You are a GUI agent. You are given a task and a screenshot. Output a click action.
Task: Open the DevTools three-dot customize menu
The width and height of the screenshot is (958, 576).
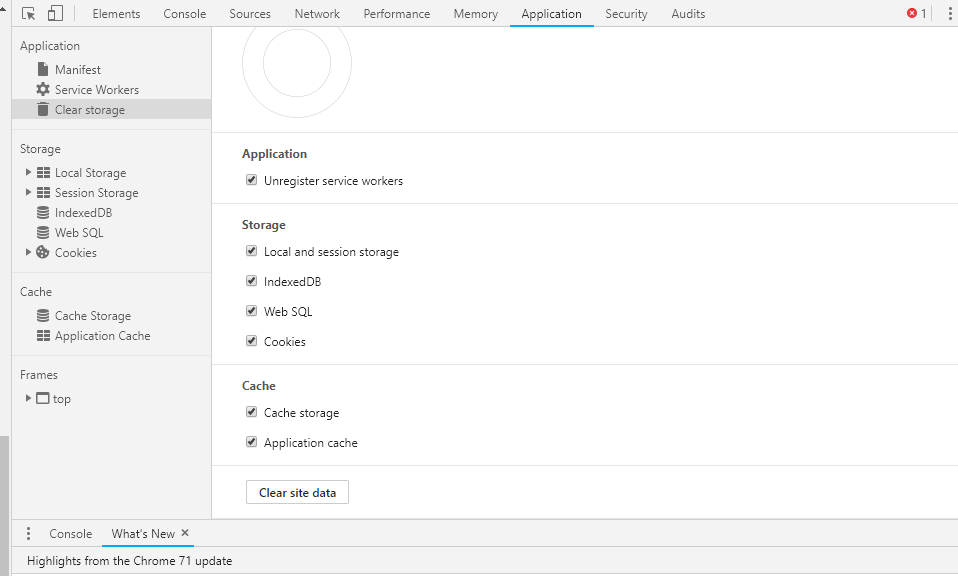pyautogui.click(x=949, y=14)
